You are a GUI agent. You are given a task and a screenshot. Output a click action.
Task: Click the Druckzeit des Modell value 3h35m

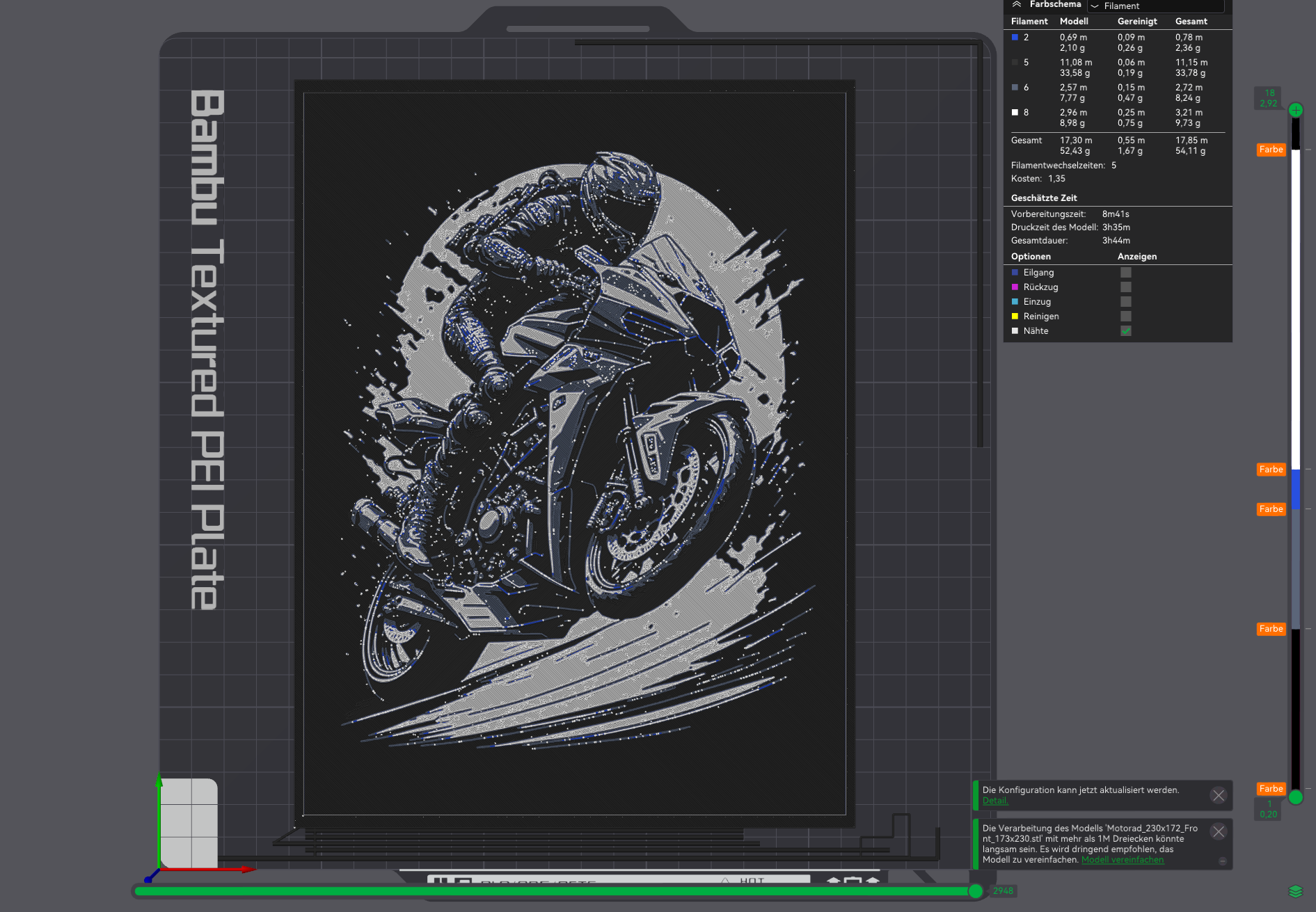pyautogui.click(x=1116, y=227)
